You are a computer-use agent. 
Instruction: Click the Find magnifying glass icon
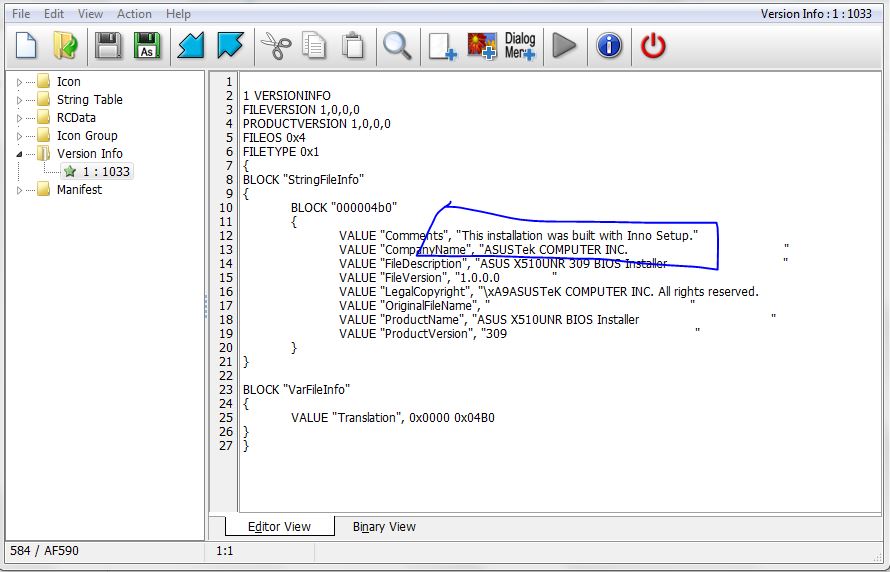point(397,45)
